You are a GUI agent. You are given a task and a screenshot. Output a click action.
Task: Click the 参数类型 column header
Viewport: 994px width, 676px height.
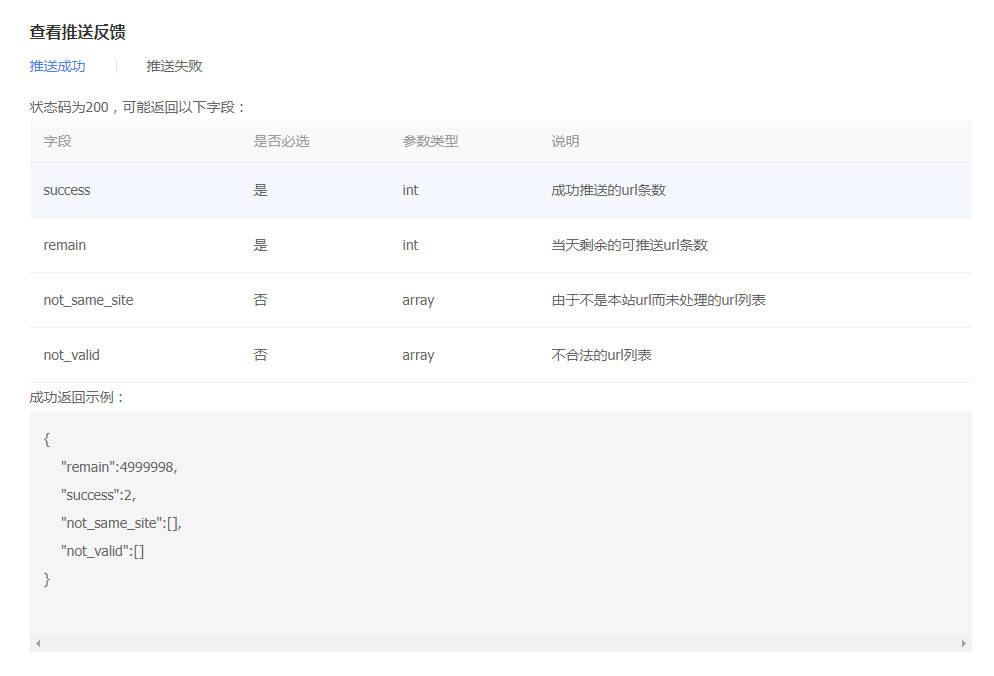coord(430,141)
